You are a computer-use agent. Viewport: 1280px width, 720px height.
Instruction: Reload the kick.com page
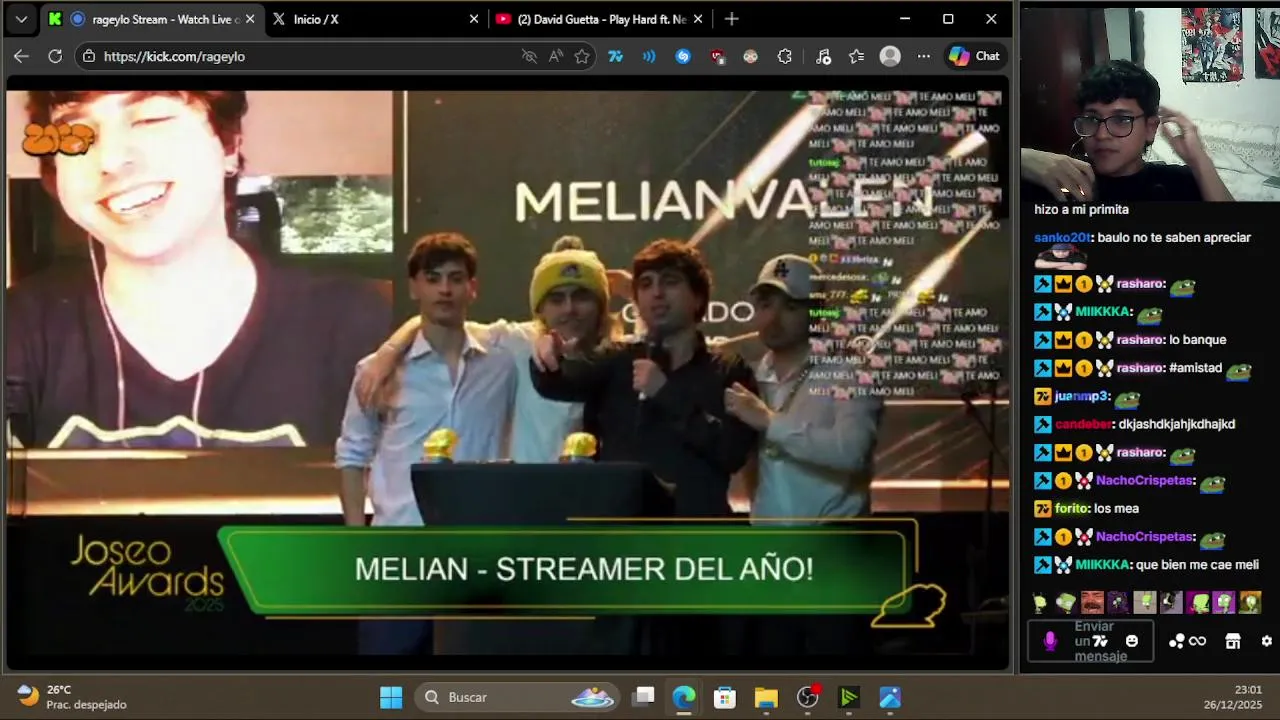click(x=55, y=56)
